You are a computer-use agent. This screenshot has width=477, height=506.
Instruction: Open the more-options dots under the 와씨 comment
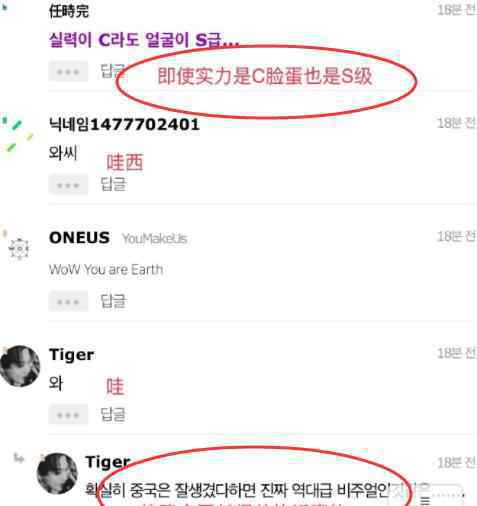tap(68, 184)
